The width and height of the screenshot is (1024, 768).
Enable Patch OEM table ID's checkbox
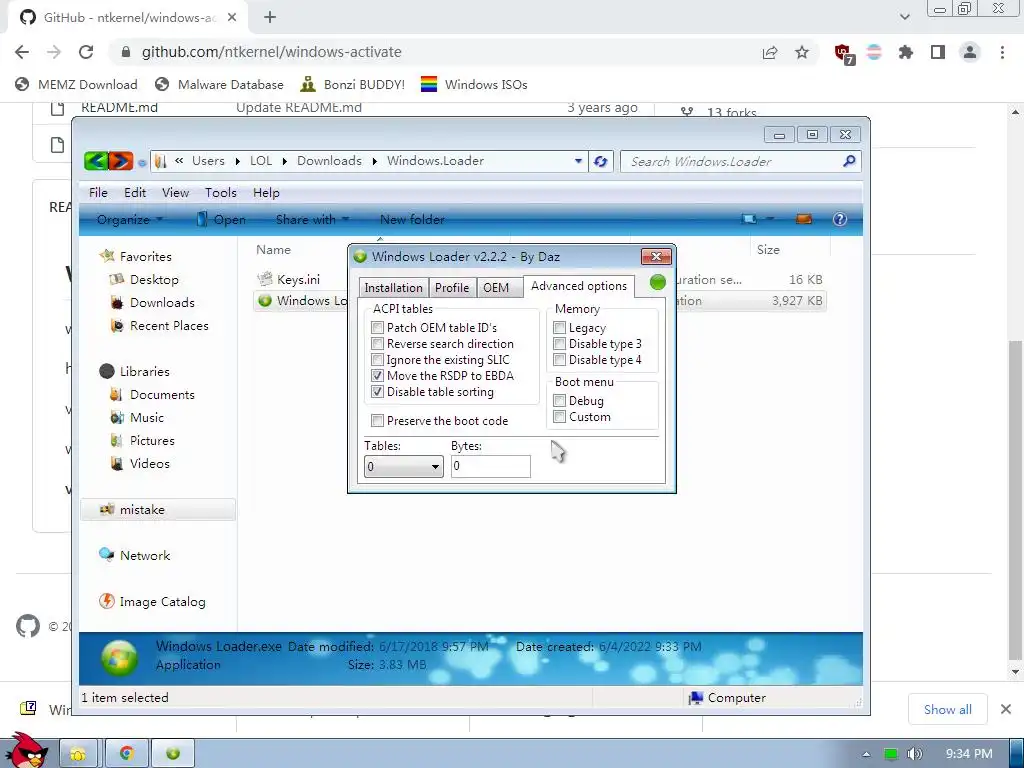[x=377, y=327]
